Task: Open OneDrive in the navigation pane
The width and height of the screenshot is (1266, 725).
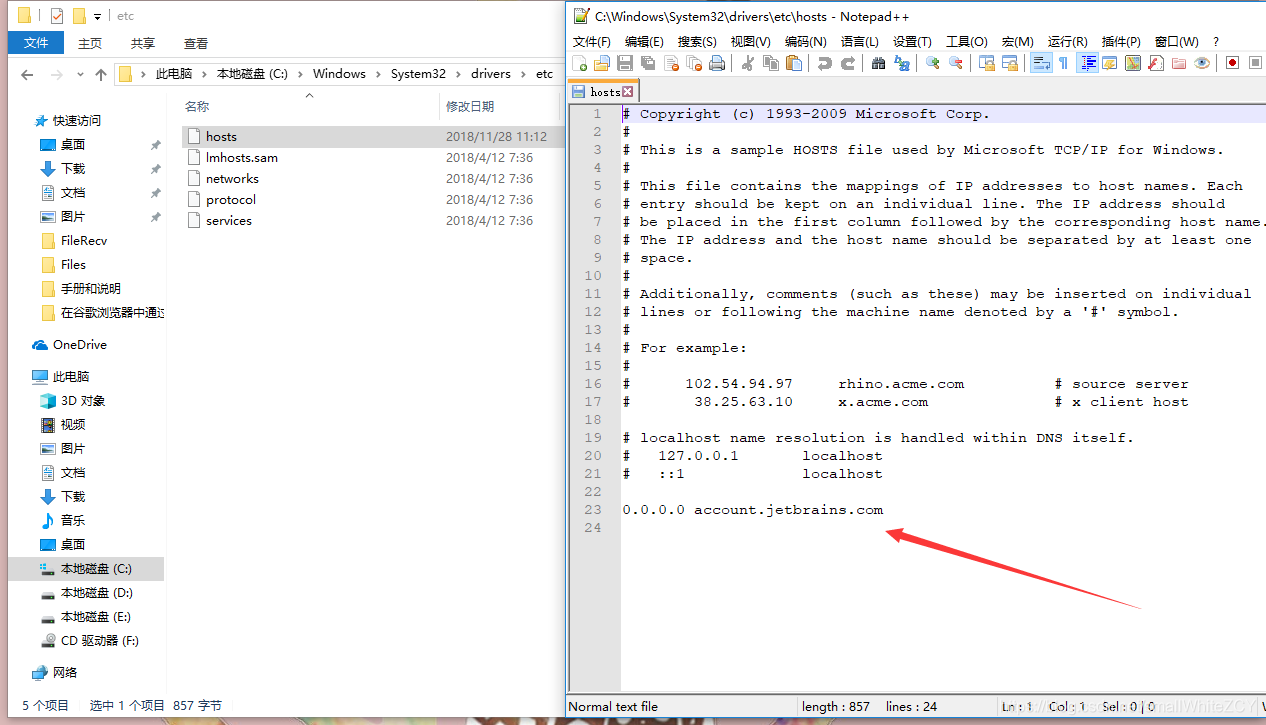Action: 80,345
